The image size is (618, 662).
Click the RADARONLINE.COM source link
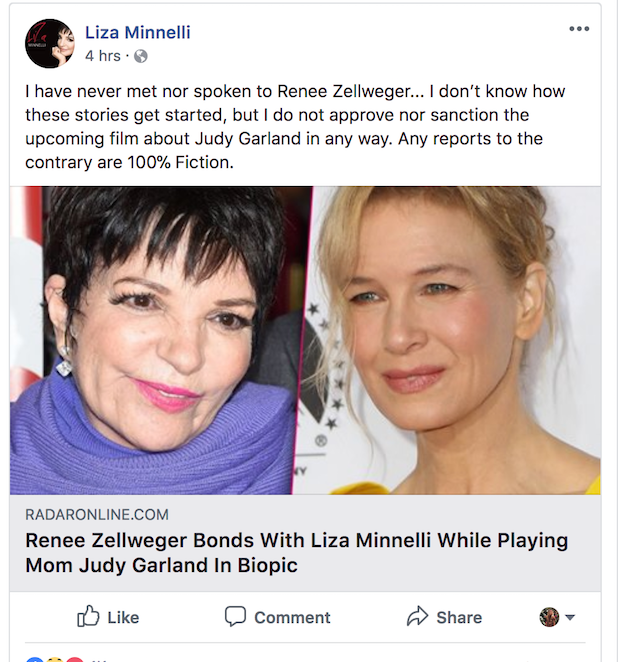pyautogui.click(x=97, y=515)
